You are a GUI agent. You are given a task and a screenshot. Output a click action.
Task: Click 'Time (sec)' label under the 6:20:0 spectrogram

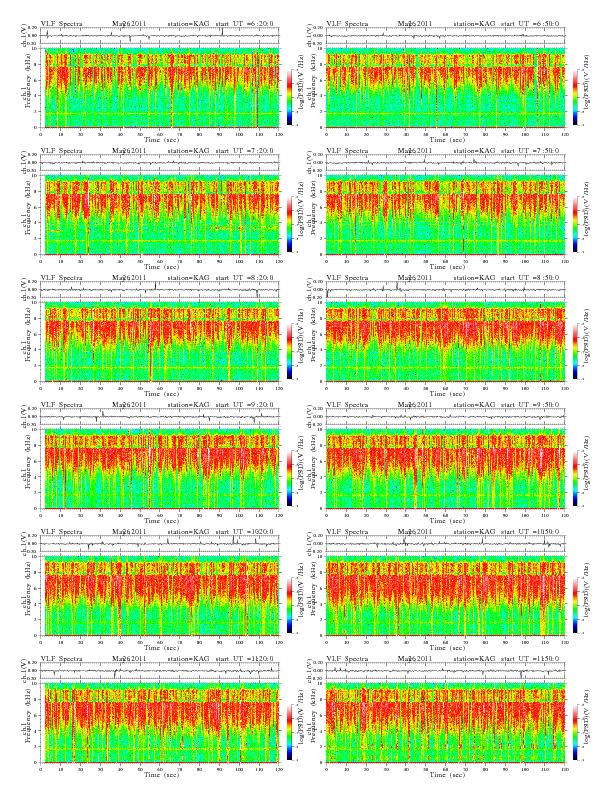[162, 139]
